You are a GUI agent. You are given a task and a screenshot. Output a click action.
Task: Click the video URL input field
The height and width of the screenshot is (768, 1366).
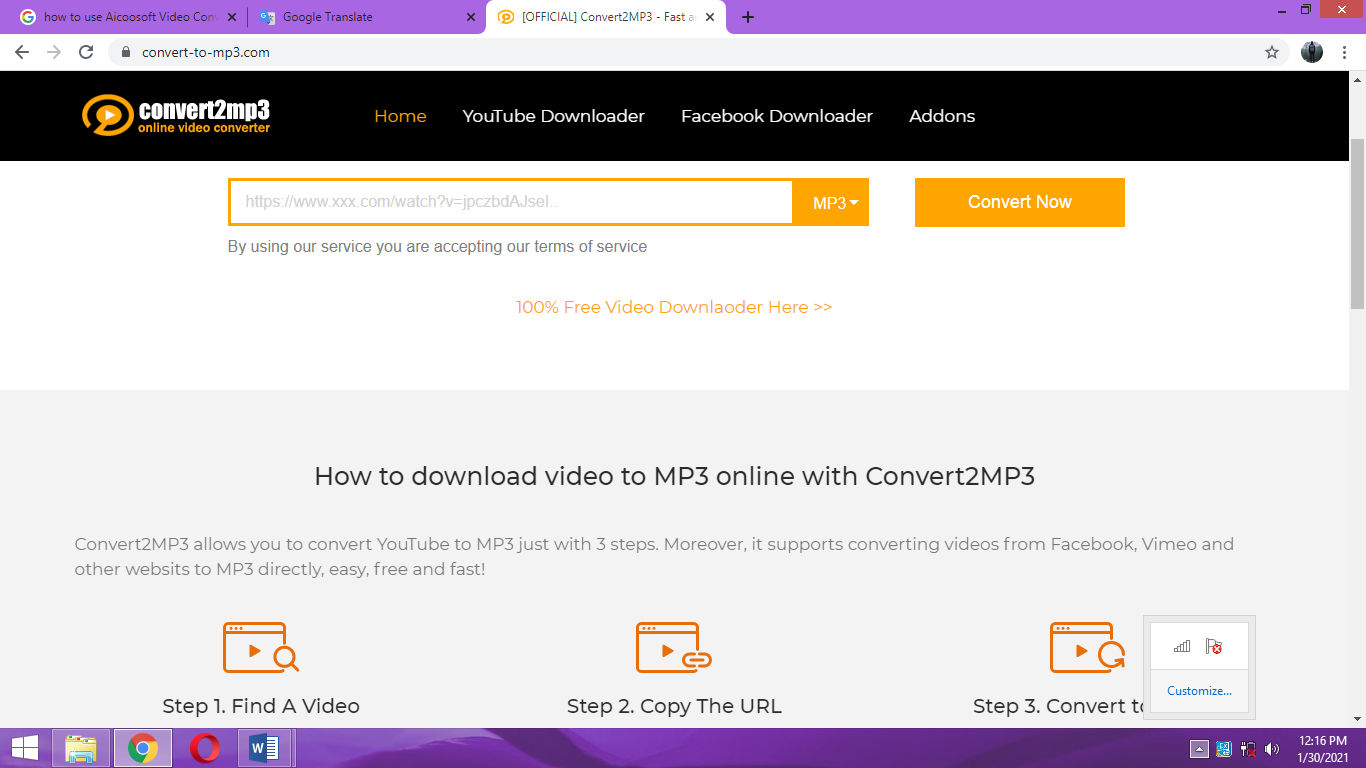pyautogui.click(x=511, y=202)
